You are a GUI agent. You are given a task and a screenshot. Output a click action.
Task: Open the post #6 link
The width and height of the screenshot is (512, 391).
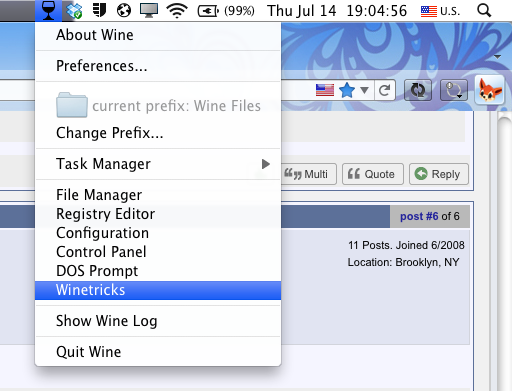(x=419, y=216)
